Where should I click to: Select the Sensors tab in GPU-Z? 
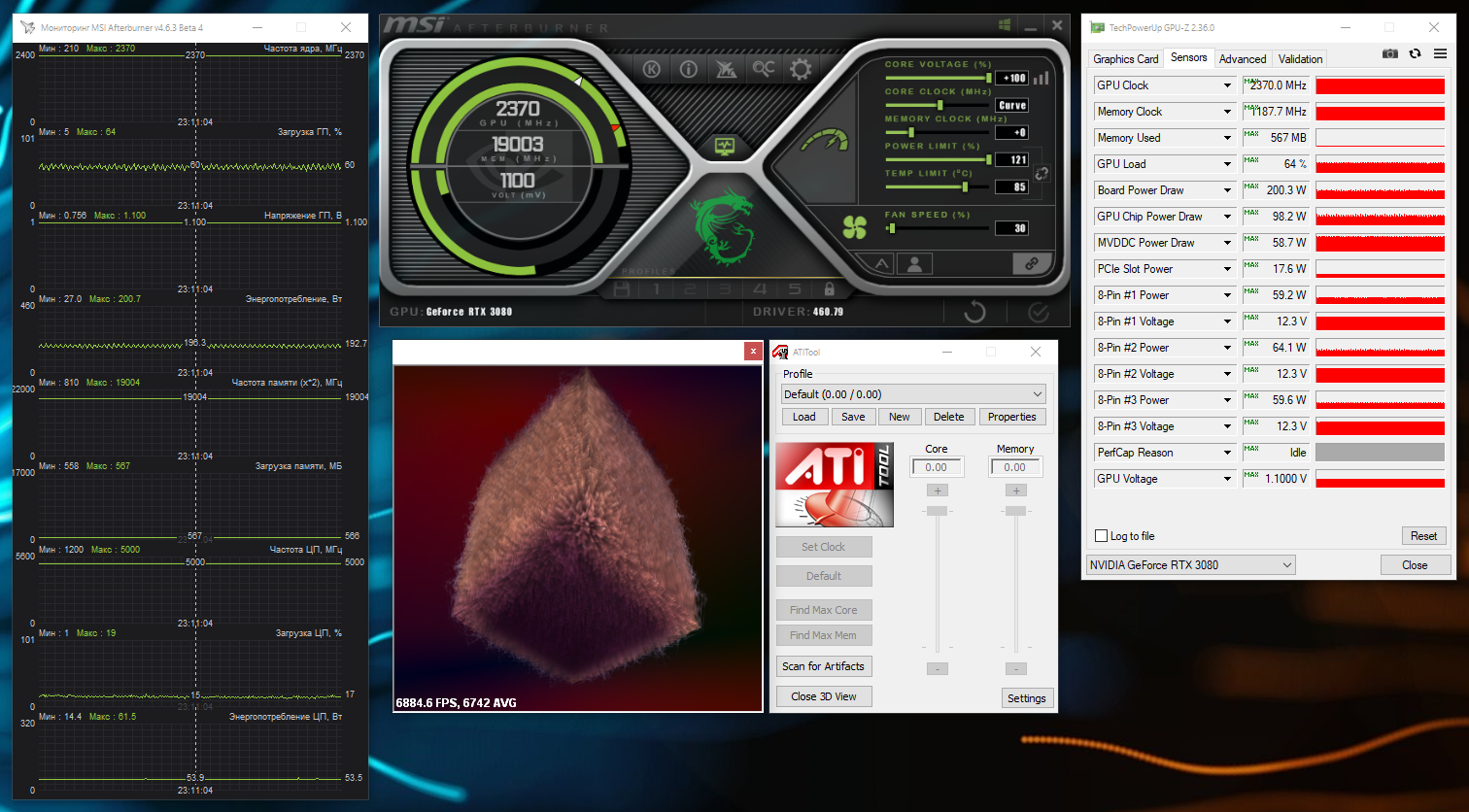1188,58
